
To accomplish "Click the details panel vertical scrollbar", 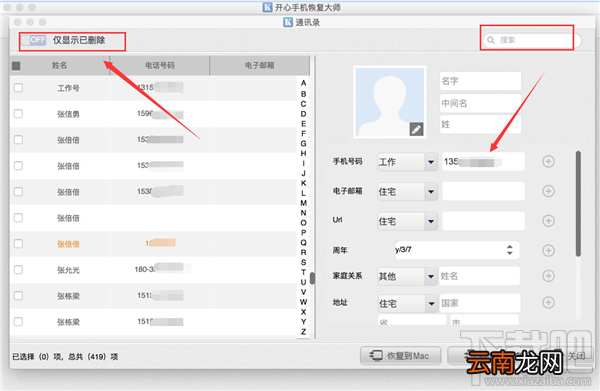I will click(578, 204).
